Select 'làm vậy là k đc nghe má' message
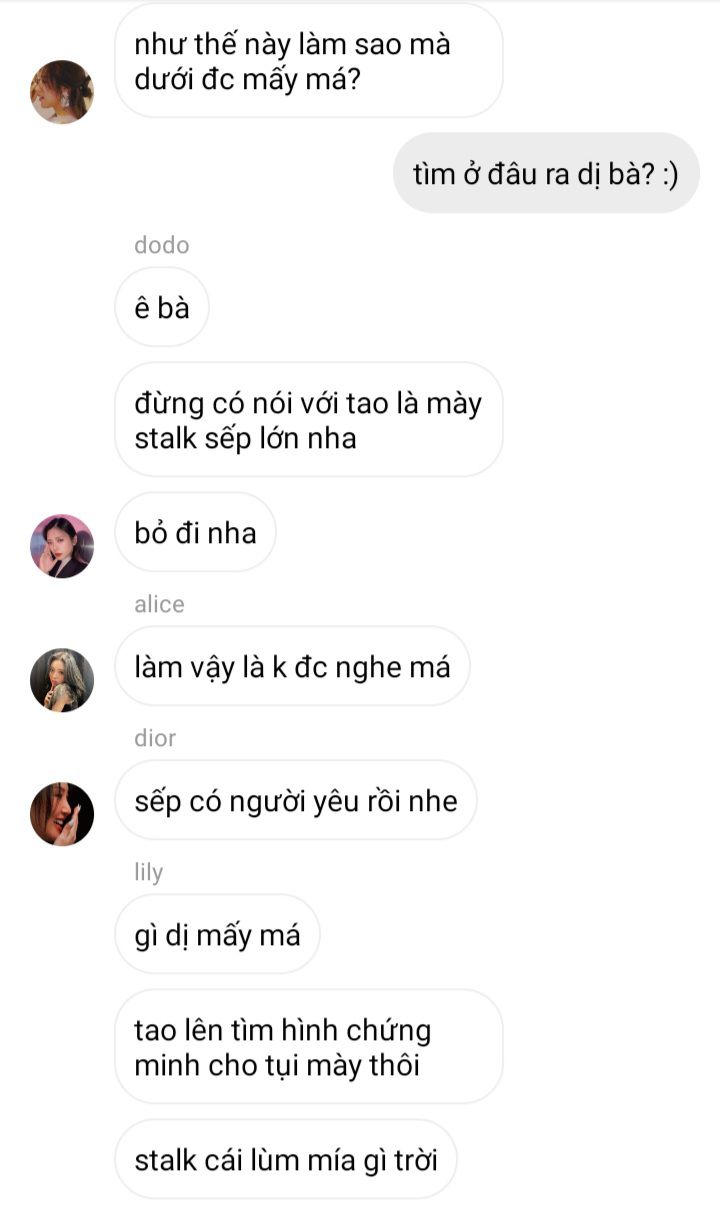 [x=292, y=666]
